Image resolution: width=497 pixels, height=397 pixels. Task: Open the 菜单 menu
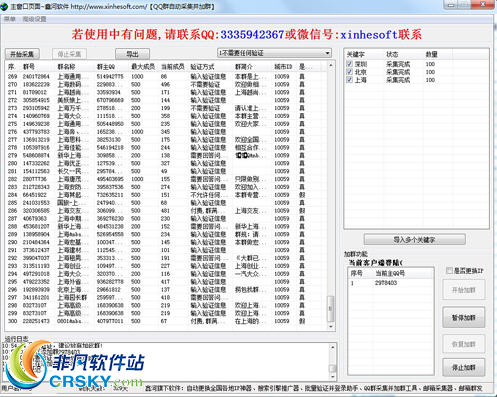coord(10,19)
